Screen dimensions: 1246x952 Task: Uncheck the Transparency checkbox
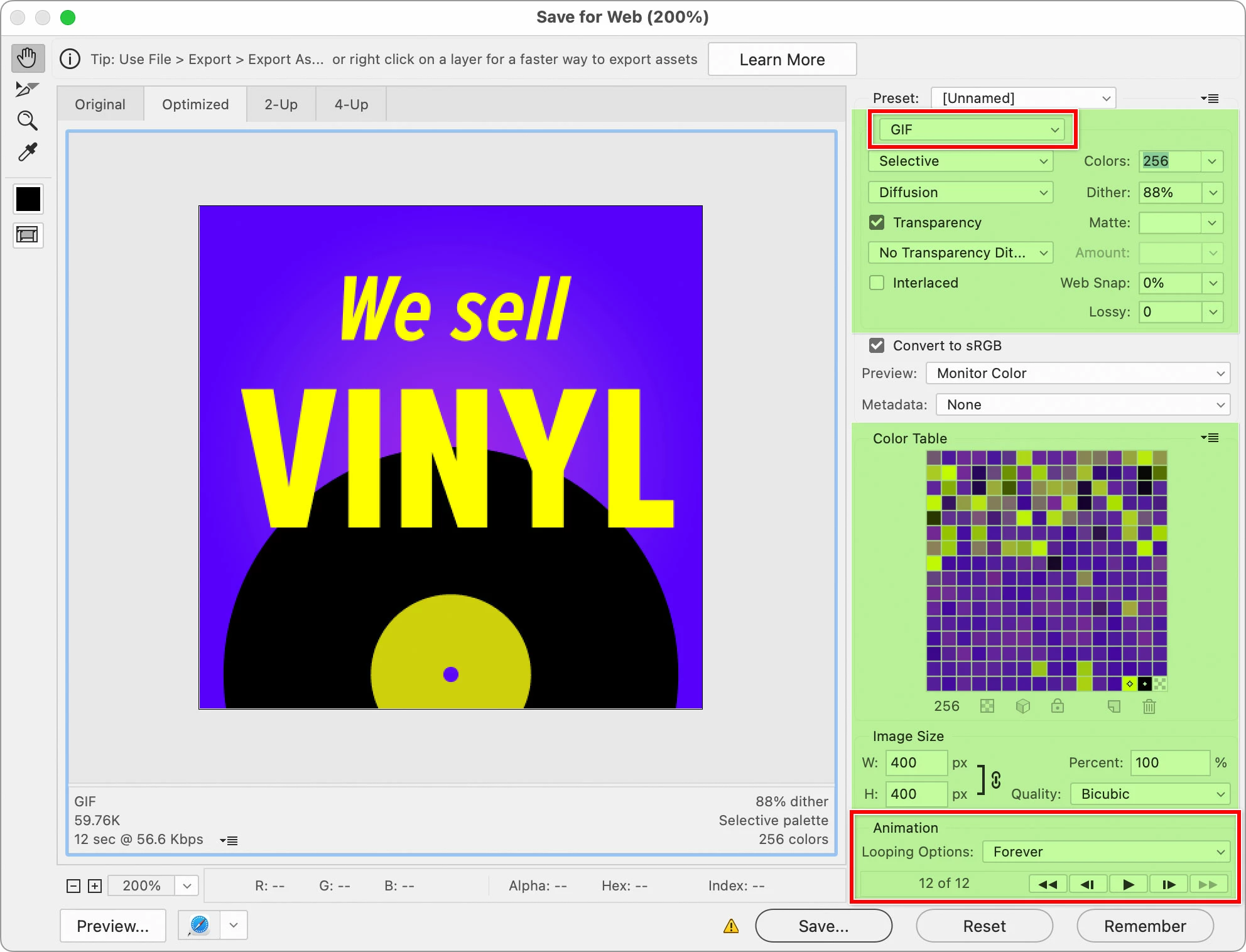click(x=877, y=222)
